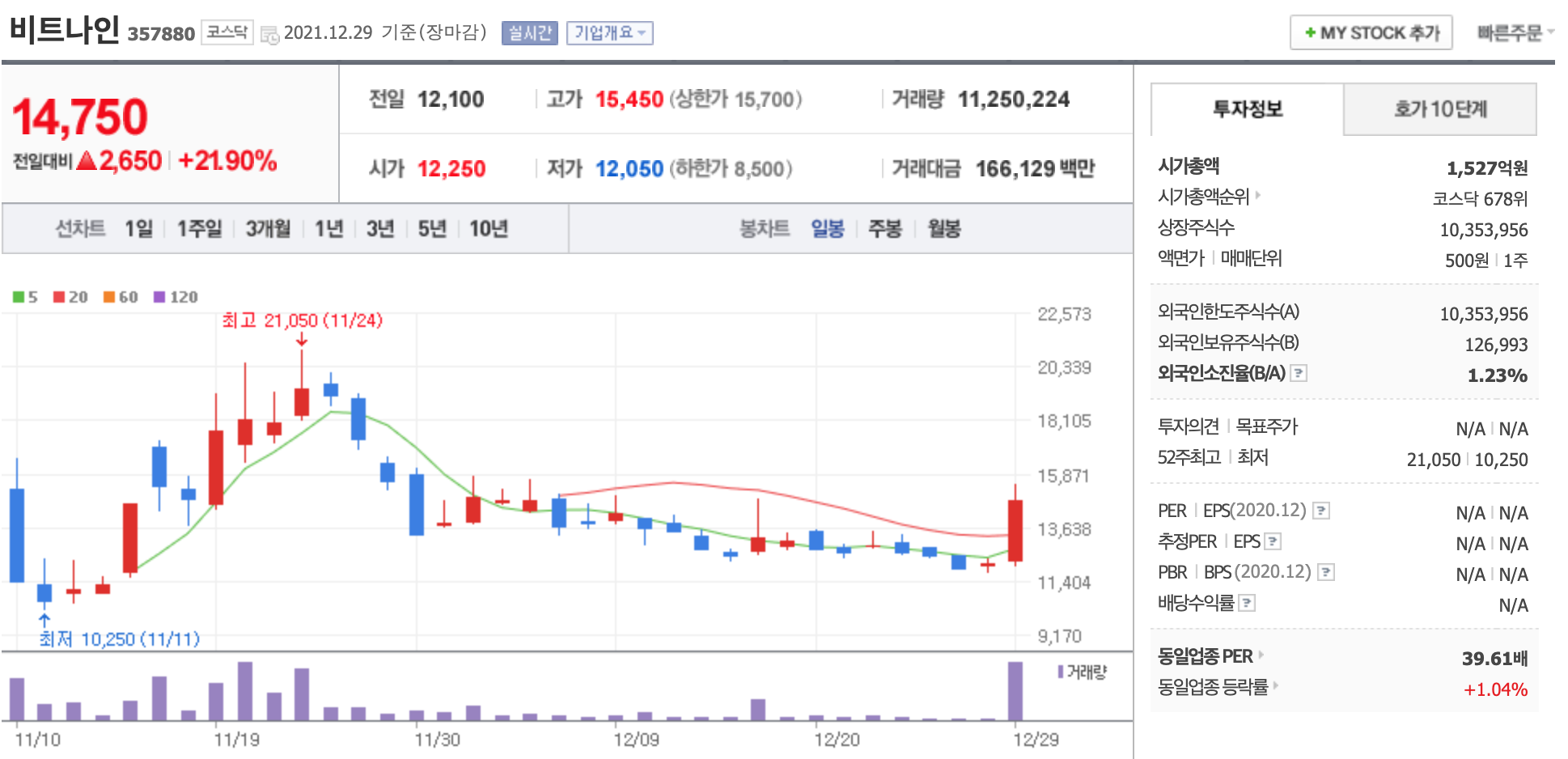The height and width of the screenshot is (759, 1568).
Task: Expand the 빠른주문 dropdown
Action: 1515,33
